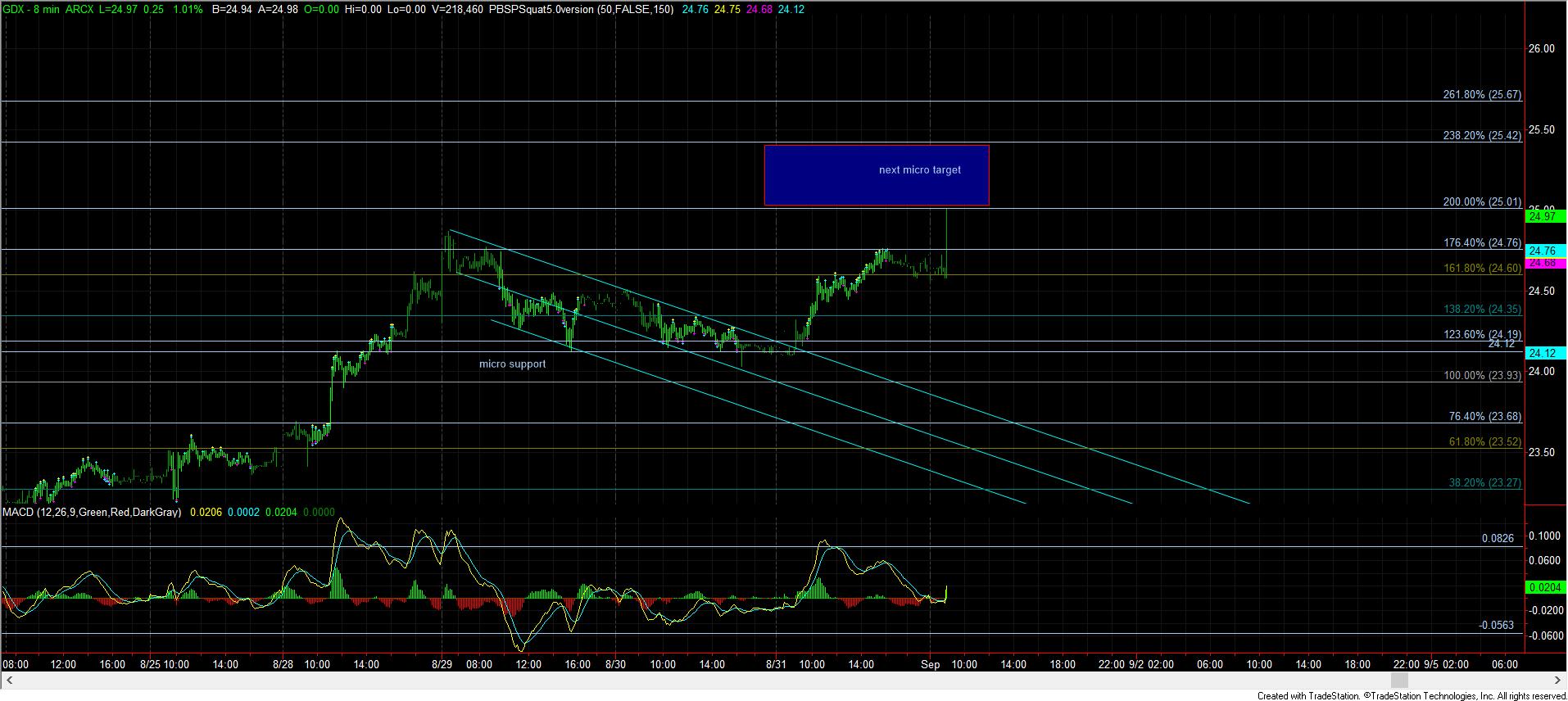Select the 'micro support' chart annotation
This screenshot has height=701, width=1568.
pyautogui.click(x=512, y=364)
